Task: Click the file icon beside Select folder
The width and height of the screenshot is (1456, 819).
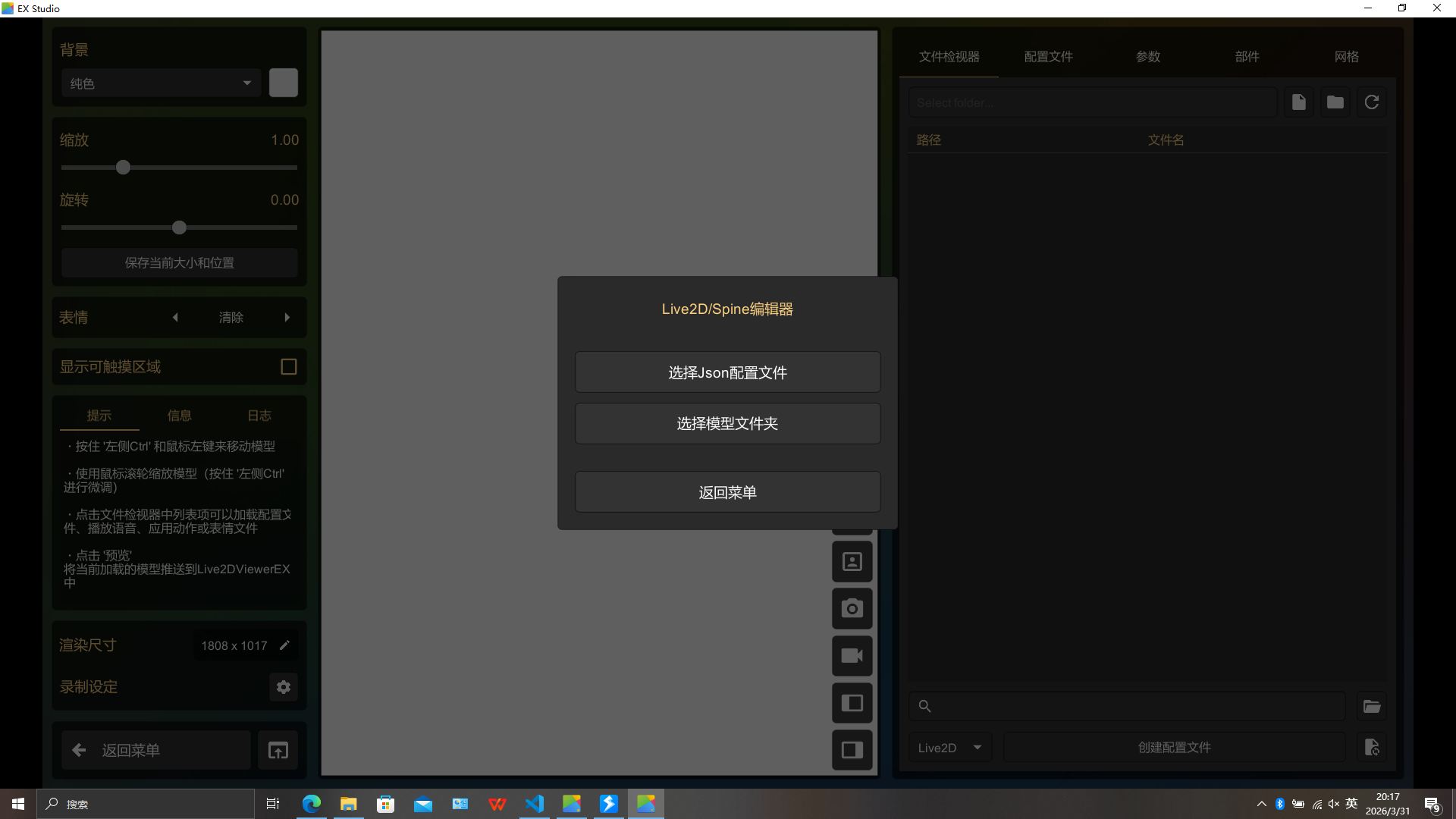Action: pos(1298,102)
